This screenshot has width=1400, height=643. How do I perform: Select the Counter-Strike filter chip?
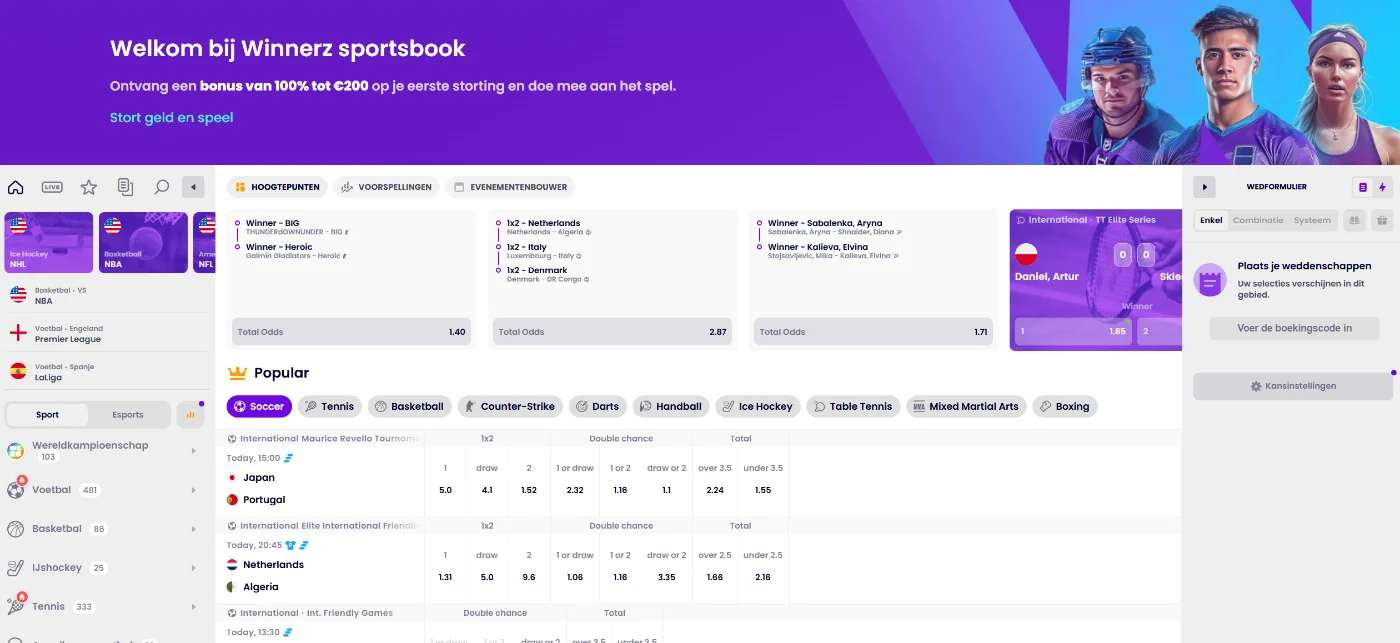tap(510, 406)
